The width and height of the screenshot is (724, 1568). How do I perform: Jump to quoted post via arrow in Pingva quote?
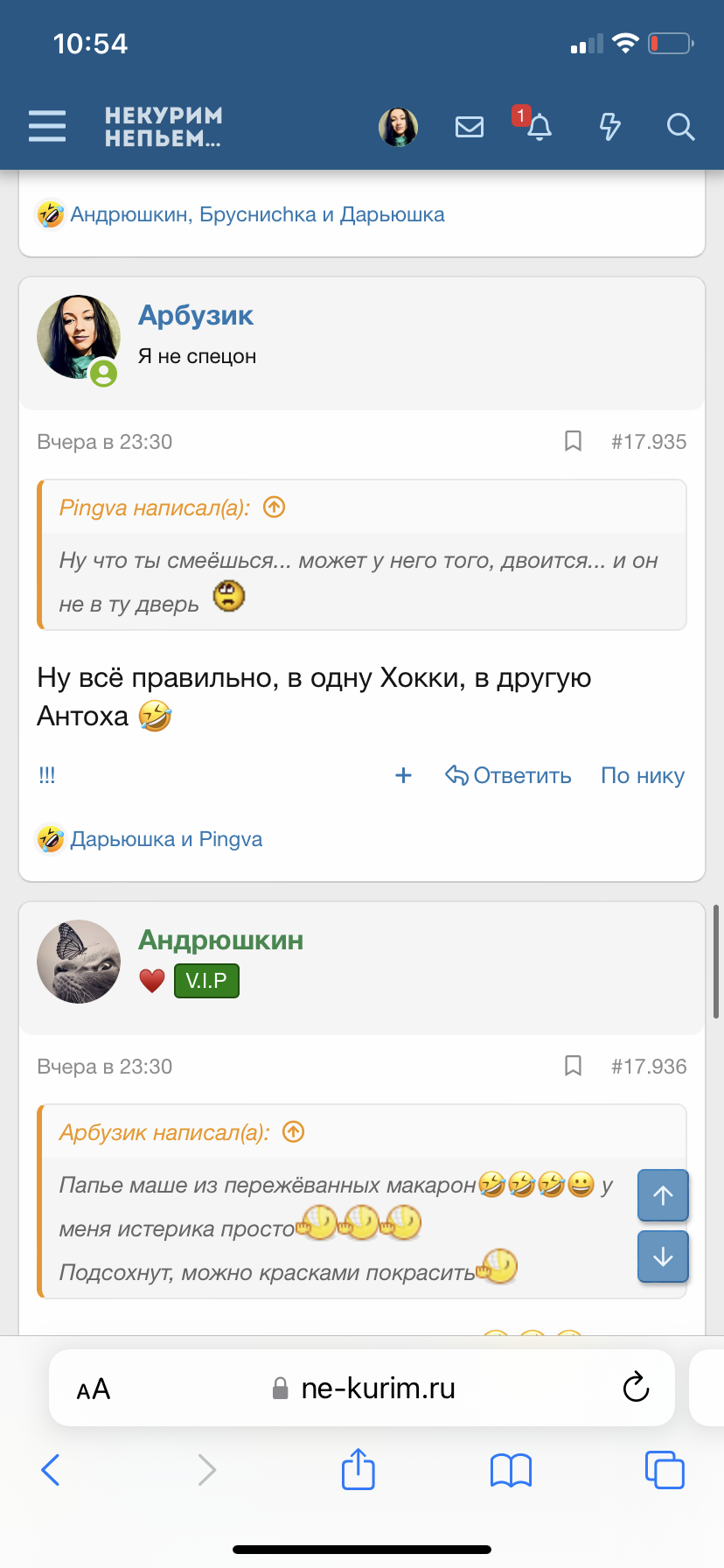[273, 507]
